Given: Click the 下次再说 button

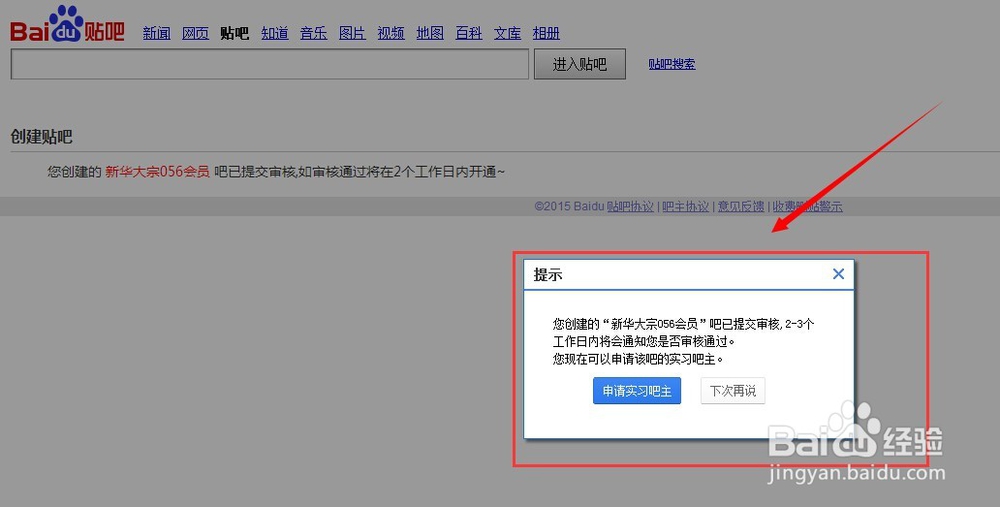Looking at the screenshot, I should coord(733,391).
